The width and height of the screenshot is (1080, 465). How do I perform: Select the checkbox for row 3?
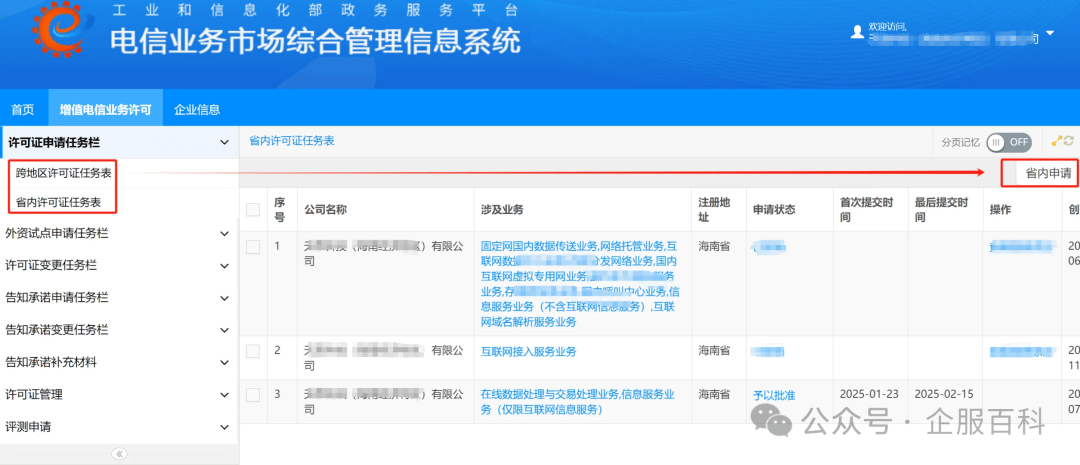click(x=253, y=395)
